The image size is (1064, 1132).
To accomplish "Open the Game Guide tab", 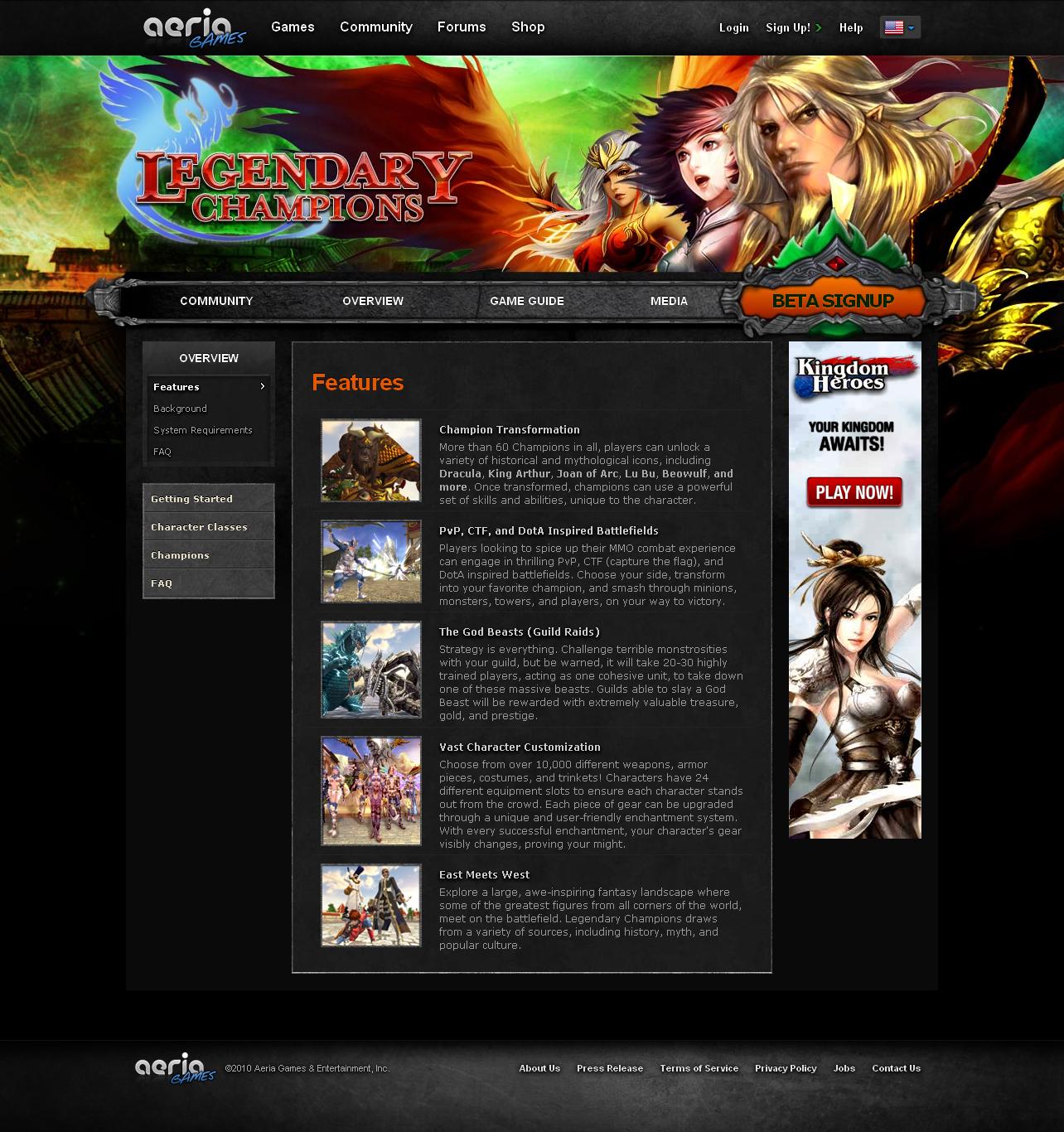I will [x=526, y=301].
